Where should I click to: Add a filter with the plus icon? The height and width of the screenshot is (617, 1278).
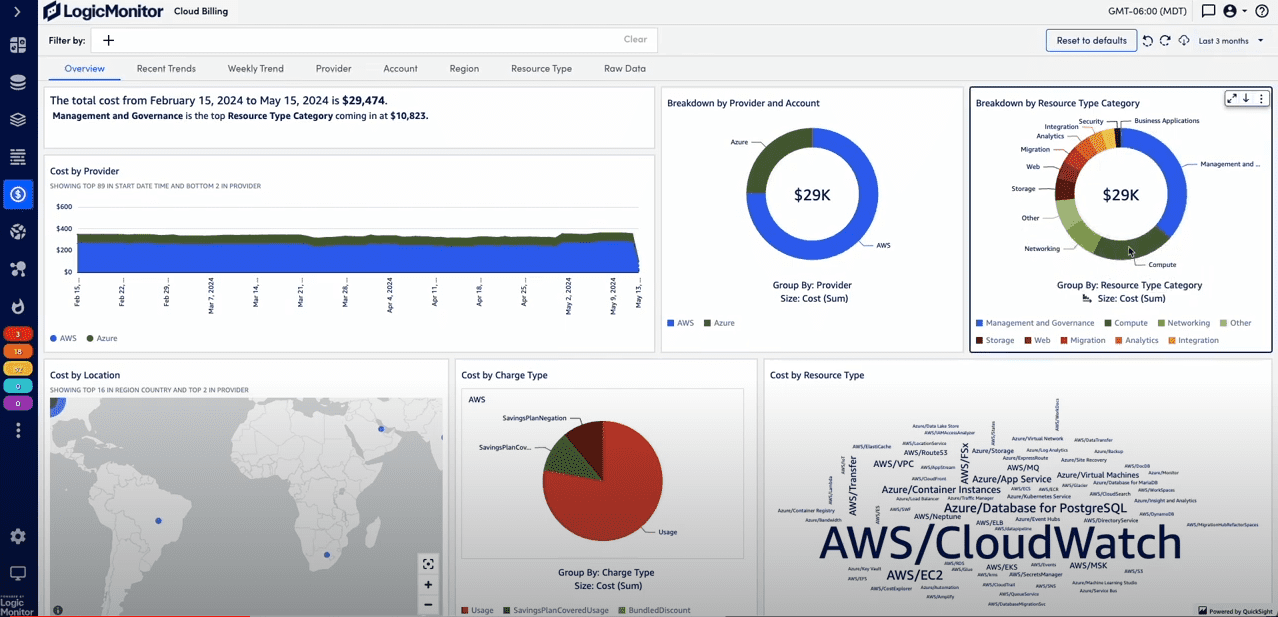click(109, 40)
